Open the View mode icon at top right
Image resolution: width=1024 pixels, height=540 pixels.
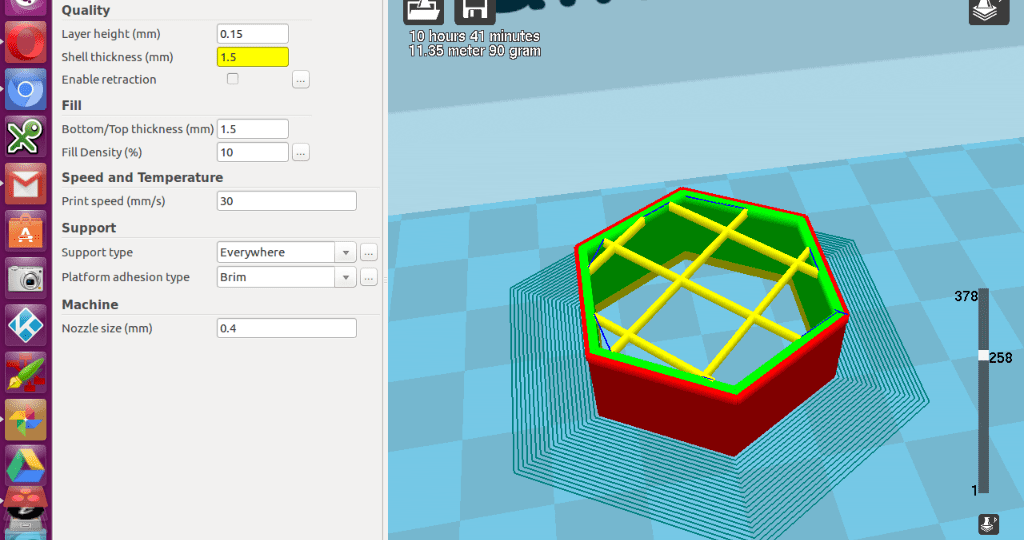pyautogui.click(x=989, y=11)
